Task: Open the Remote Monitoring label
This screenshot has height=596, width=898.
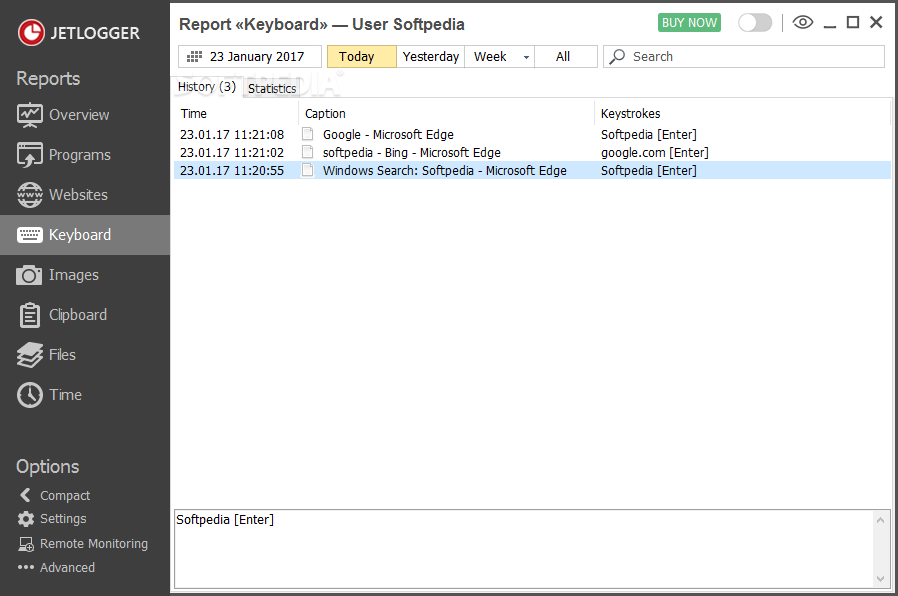Action: tap(94, 544)
